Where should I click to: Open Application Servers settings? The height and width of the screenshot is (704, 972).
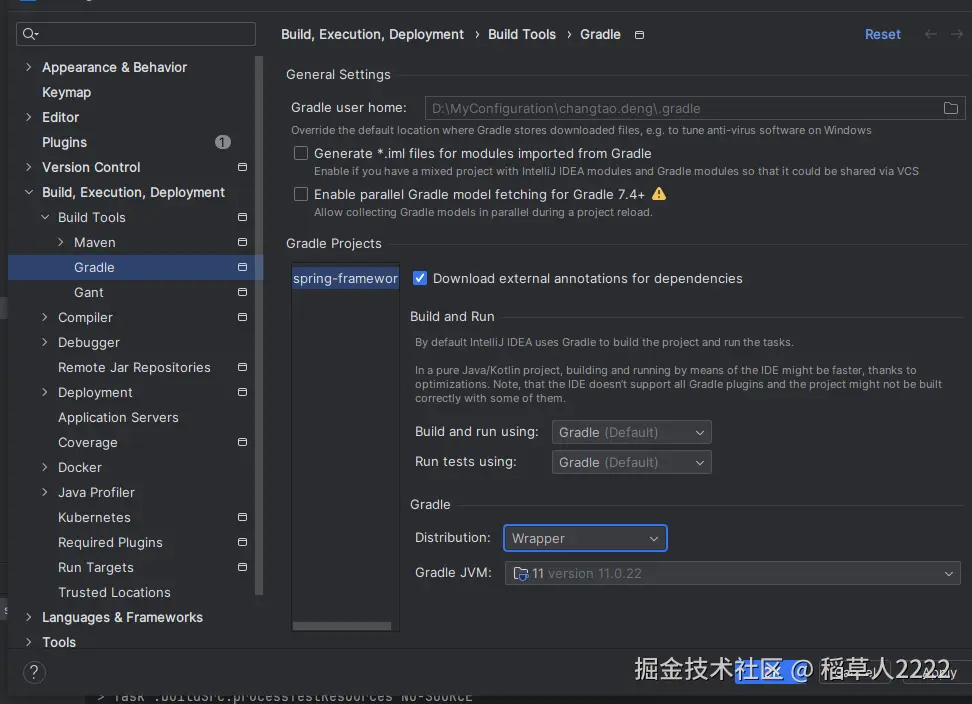click(118, 418)
